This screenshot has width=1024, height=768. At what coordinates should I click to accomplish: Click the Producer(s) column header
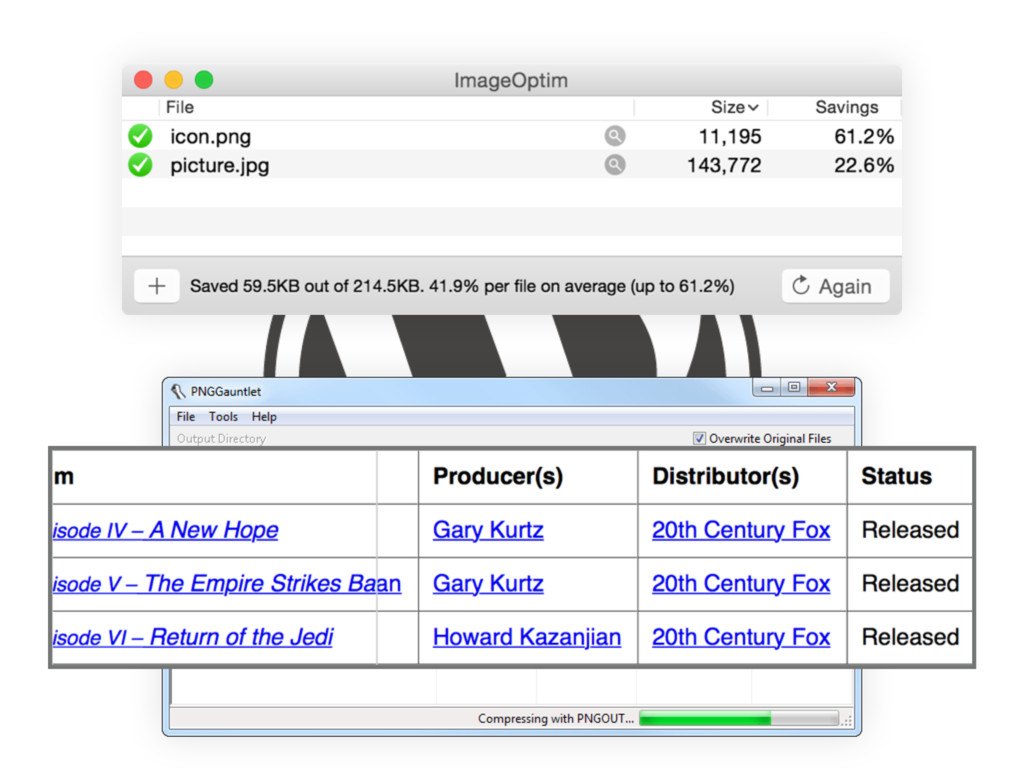pyautogui.click(x=498, y=476)
